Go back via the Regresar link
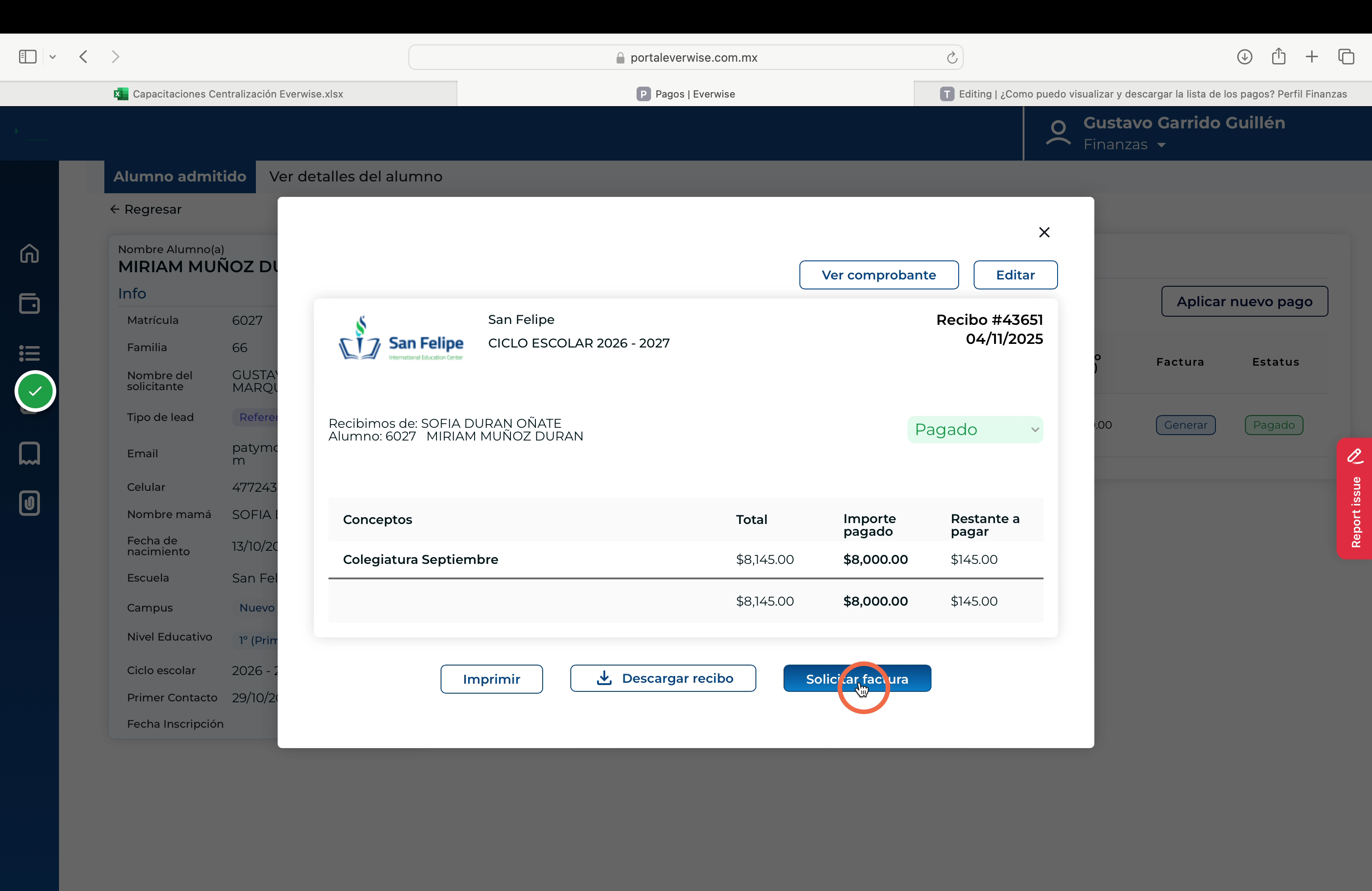 pos(146,209)
